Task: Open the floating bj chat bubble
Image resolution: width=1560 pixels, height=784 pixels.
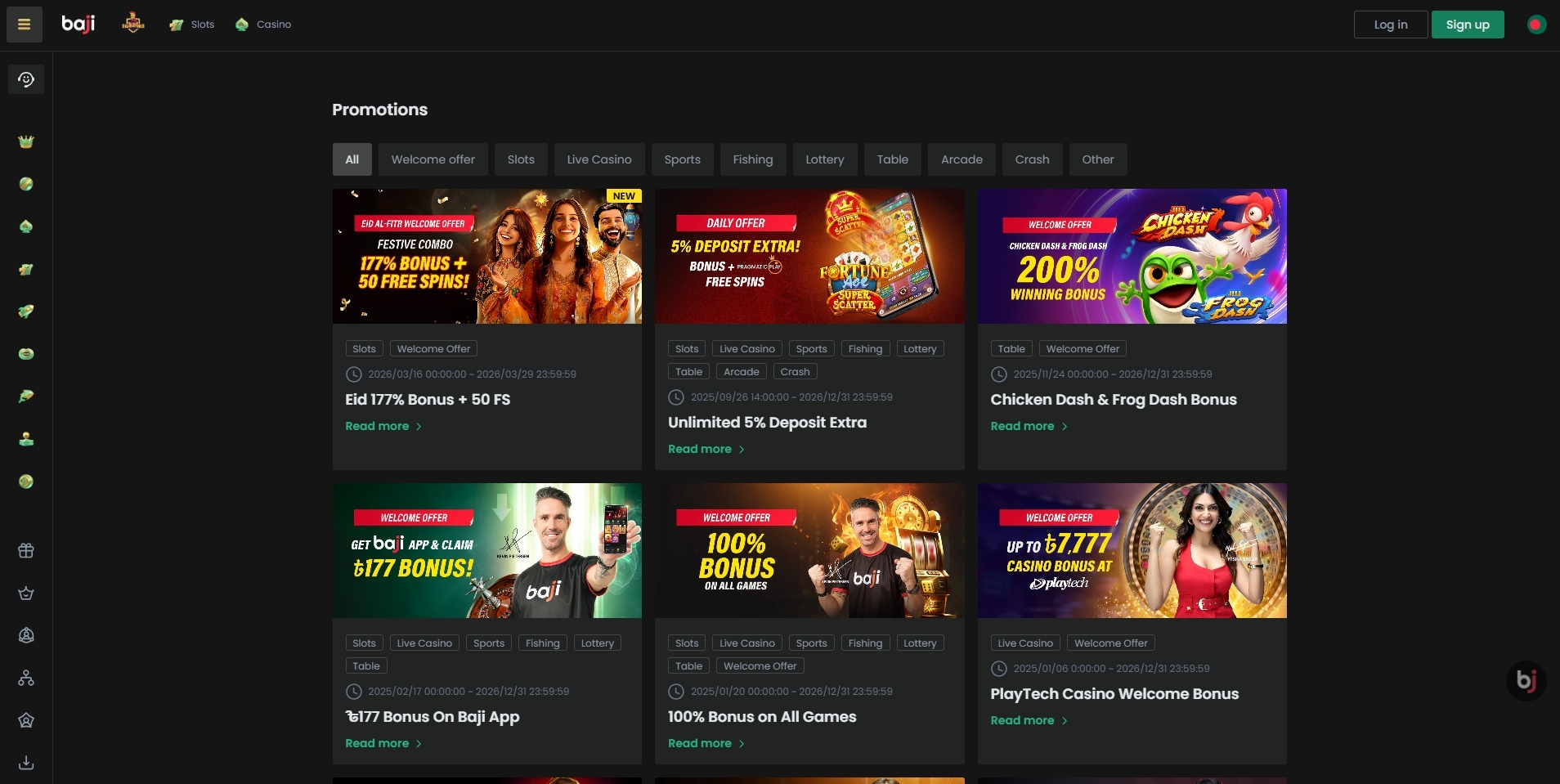Action: 1526,680
